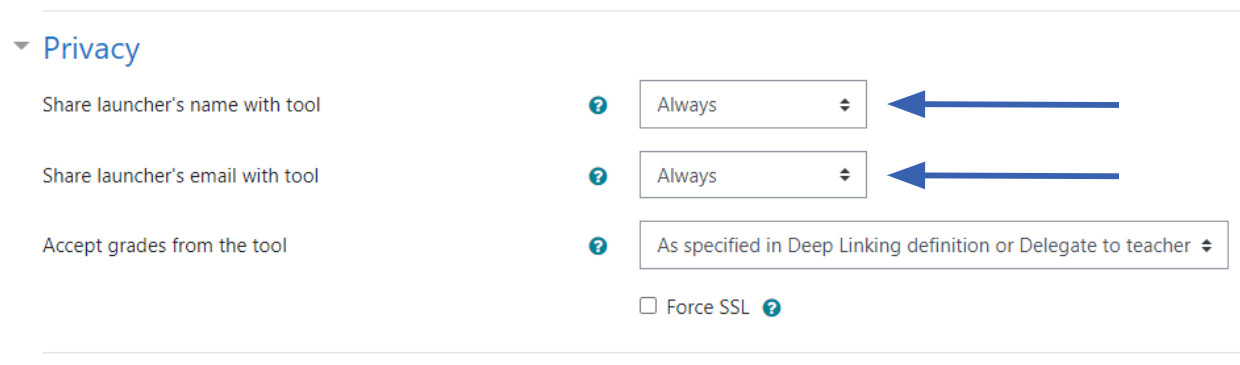Open Share launcher's email dropdown
1240x365 pixels.
coord(753,175)
